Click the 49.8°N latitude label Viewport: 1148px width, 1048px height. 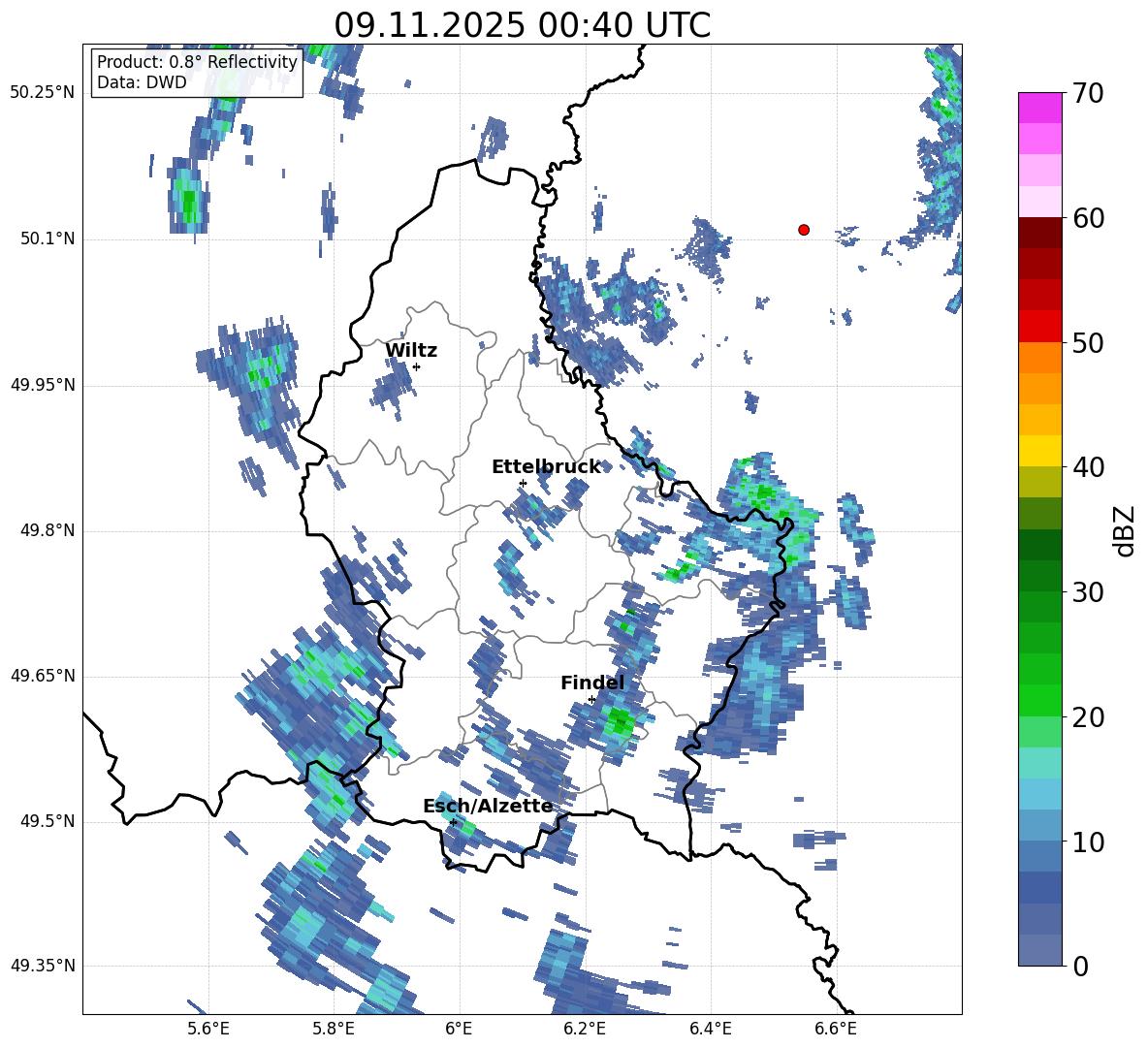[x=48, y=530]
